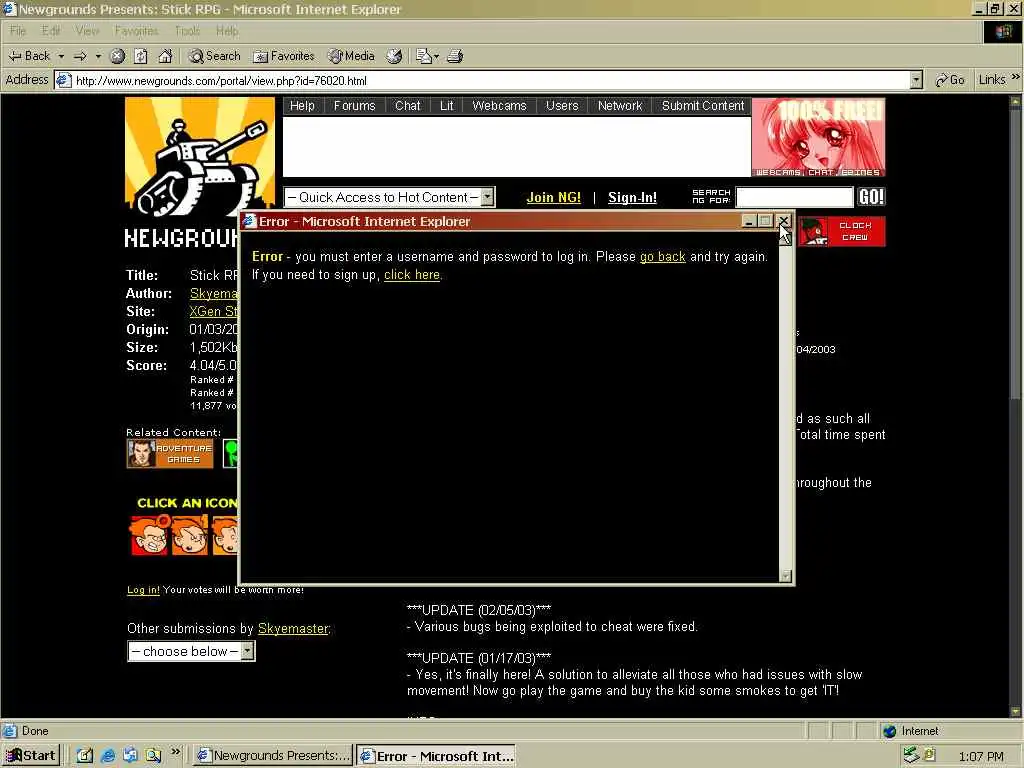The height and width of the screenshot is (768, 1024).
Task: Vote with the second orange face icon
Action: click(189, 536)
